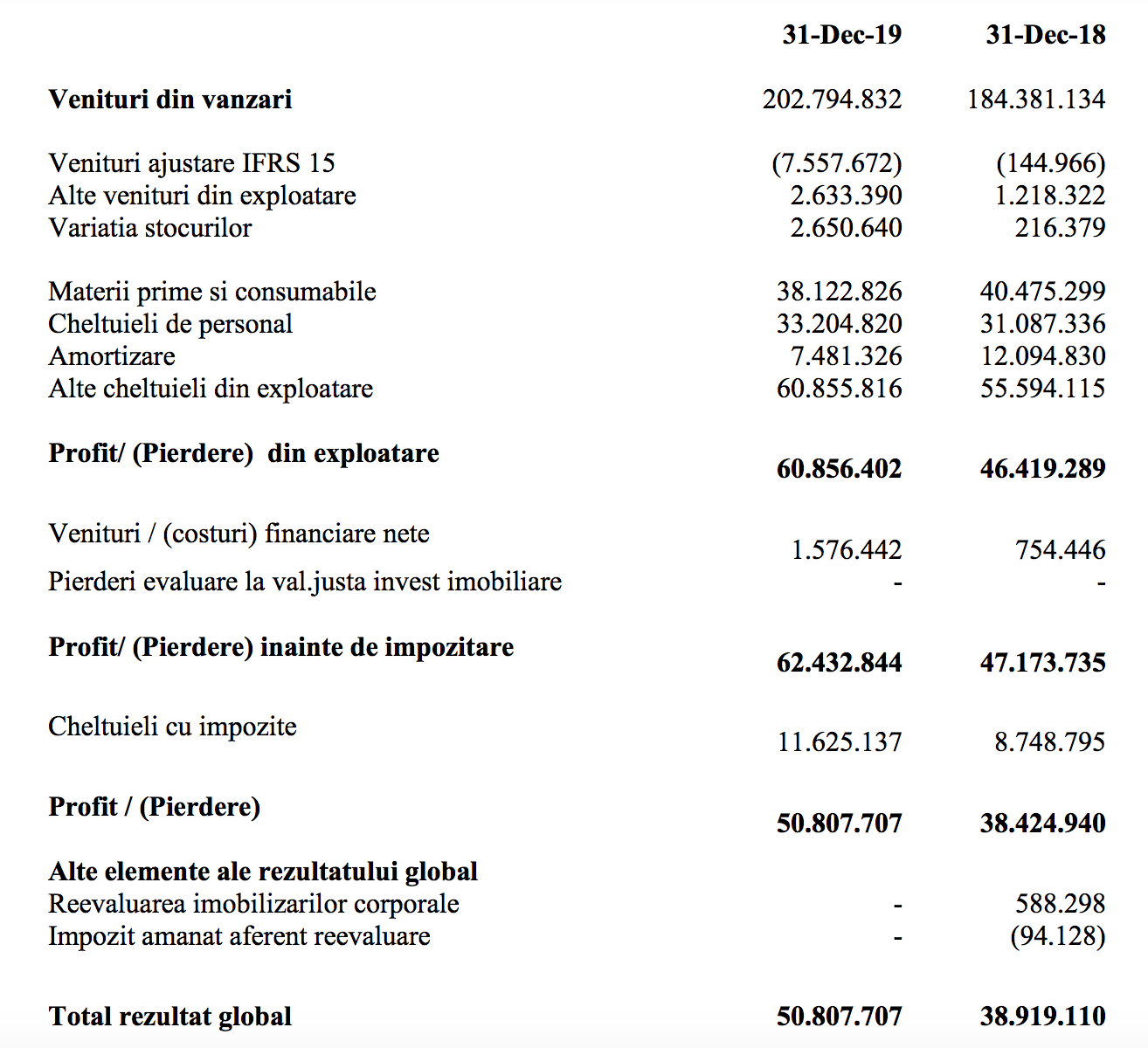1148x1048 pixels.
Task: Click Total rezultat global value 38.919.110
Action: tap(1043, 1017)
